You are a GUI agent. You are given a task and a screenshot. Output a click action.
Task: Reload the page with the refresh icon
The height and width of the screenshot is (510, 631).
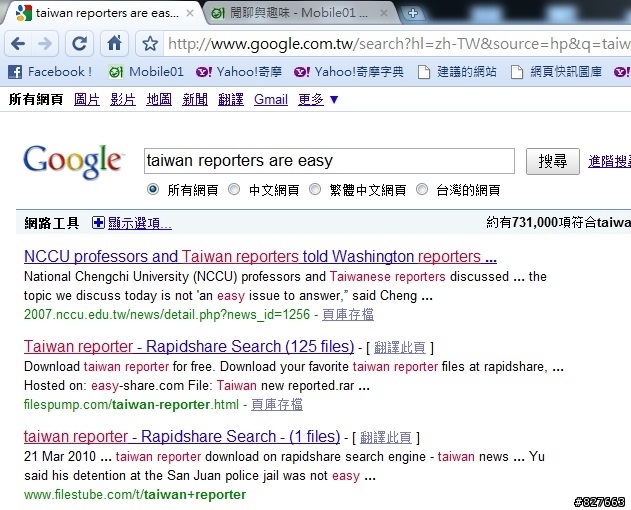79,43
